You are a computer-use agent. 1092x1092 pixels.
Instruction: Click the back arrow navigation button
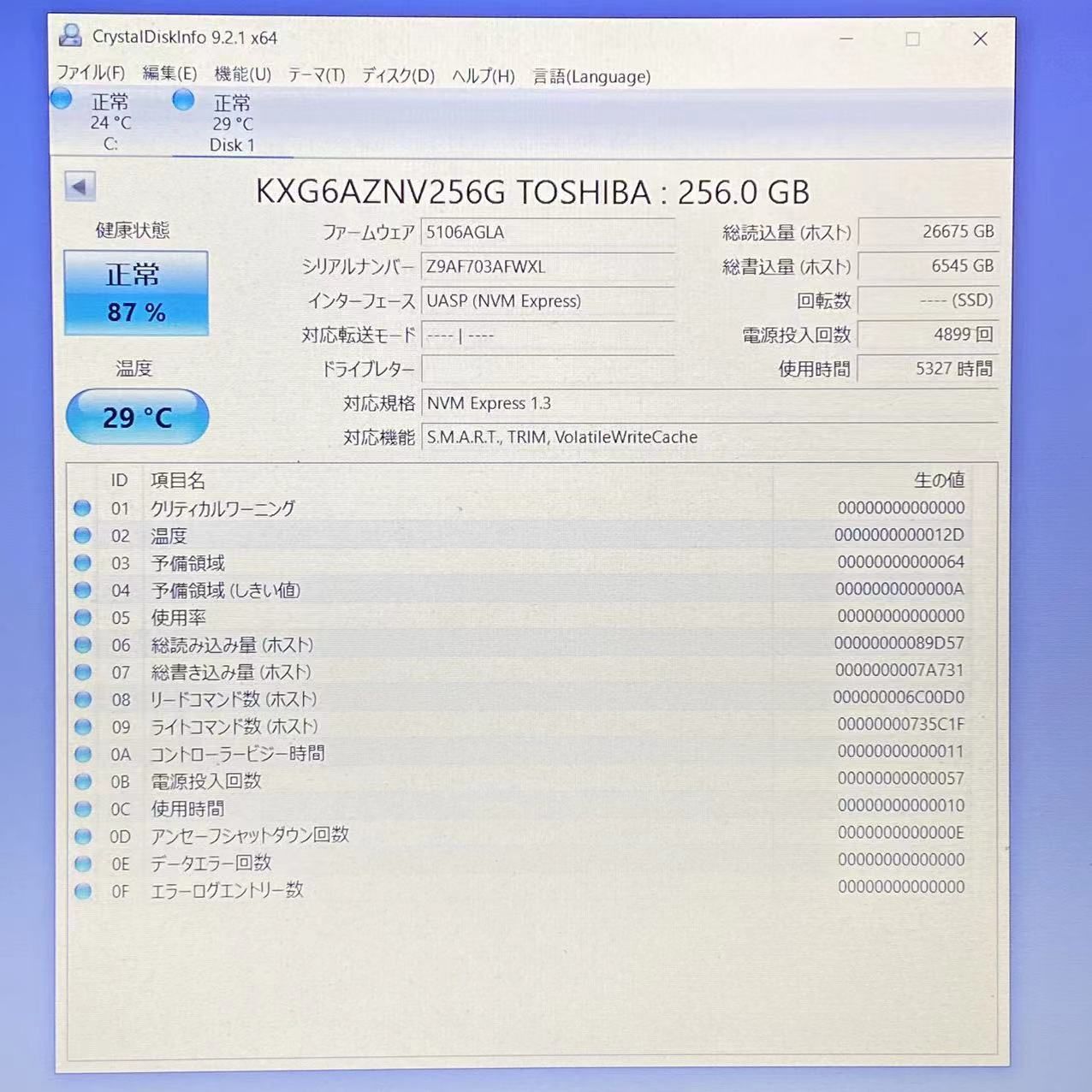coord(80,187)
